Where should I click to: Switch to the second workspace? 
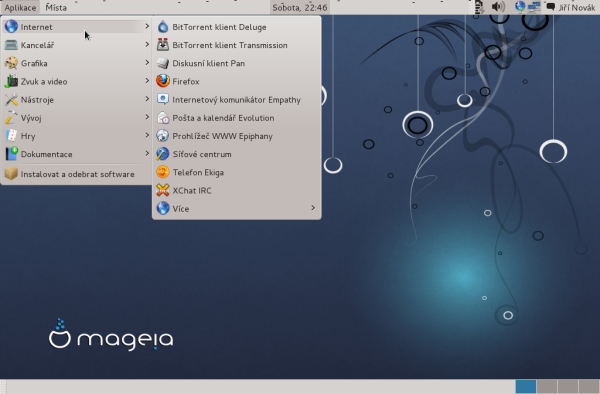click(547, 386)
